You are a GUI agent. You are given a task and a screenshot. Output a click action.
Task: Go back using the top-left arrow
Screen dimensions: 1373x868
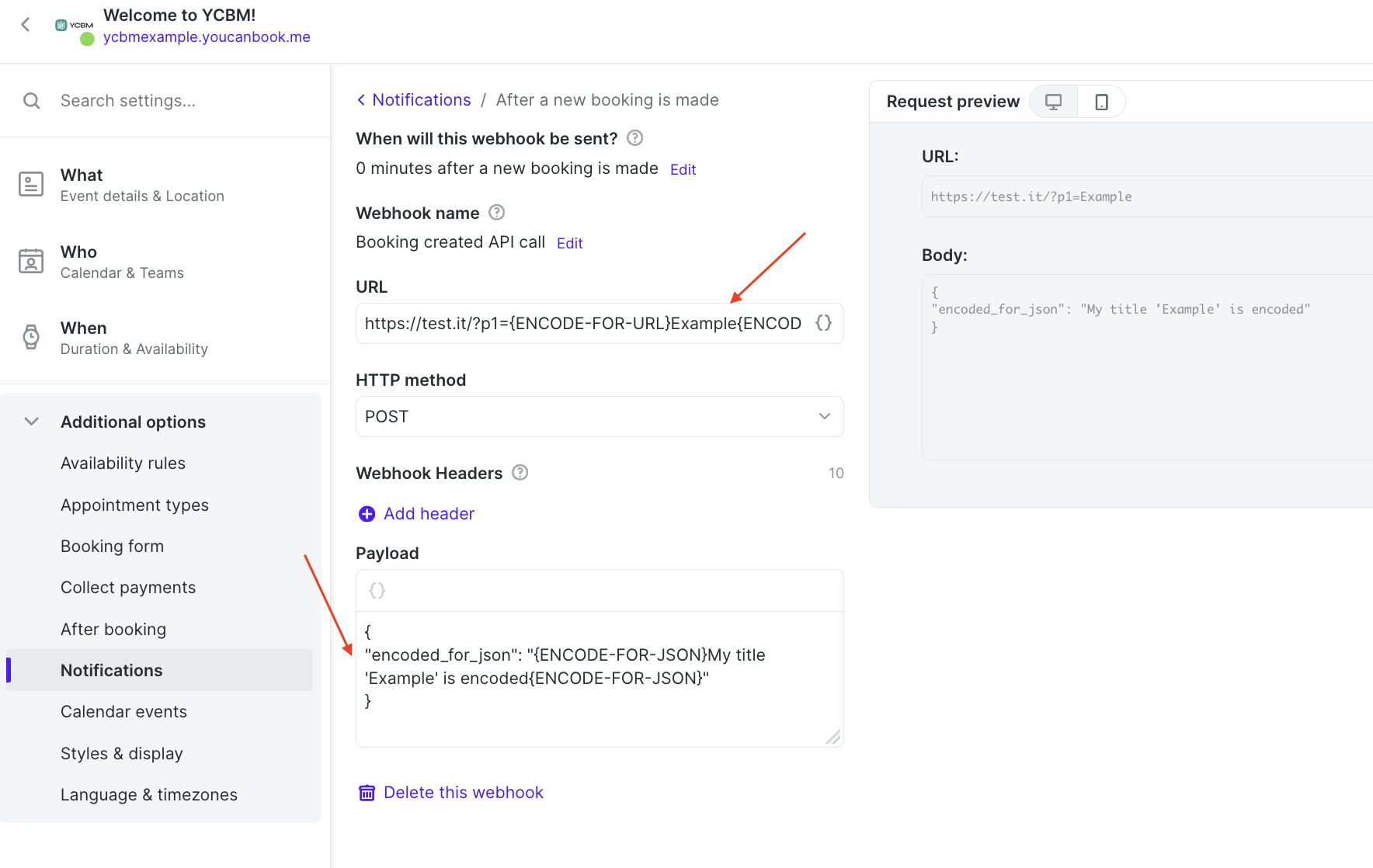(26, 25)
